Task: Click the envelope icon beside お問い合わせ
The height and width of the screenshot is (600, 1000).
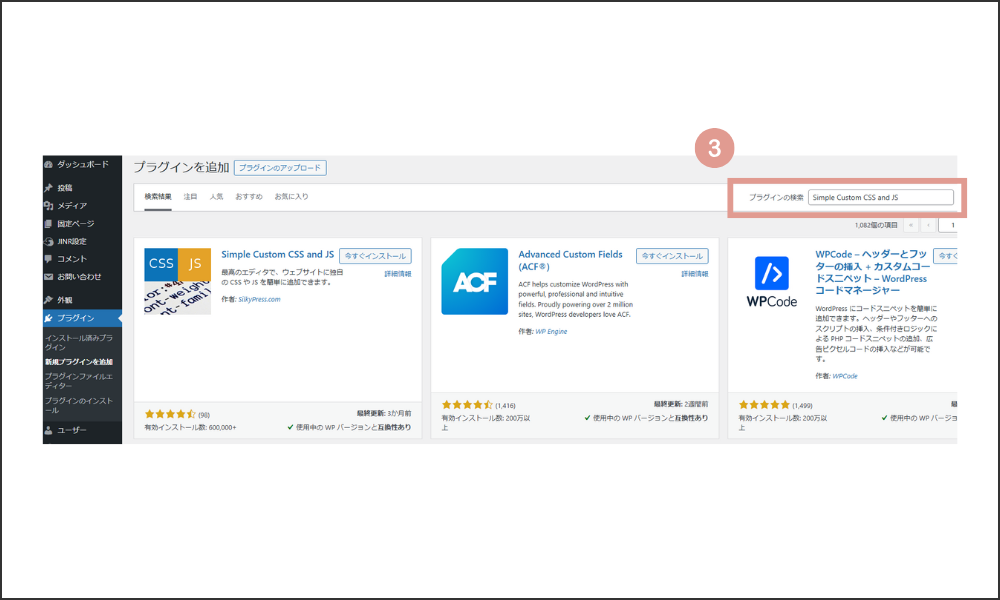Action: [48, 277]
